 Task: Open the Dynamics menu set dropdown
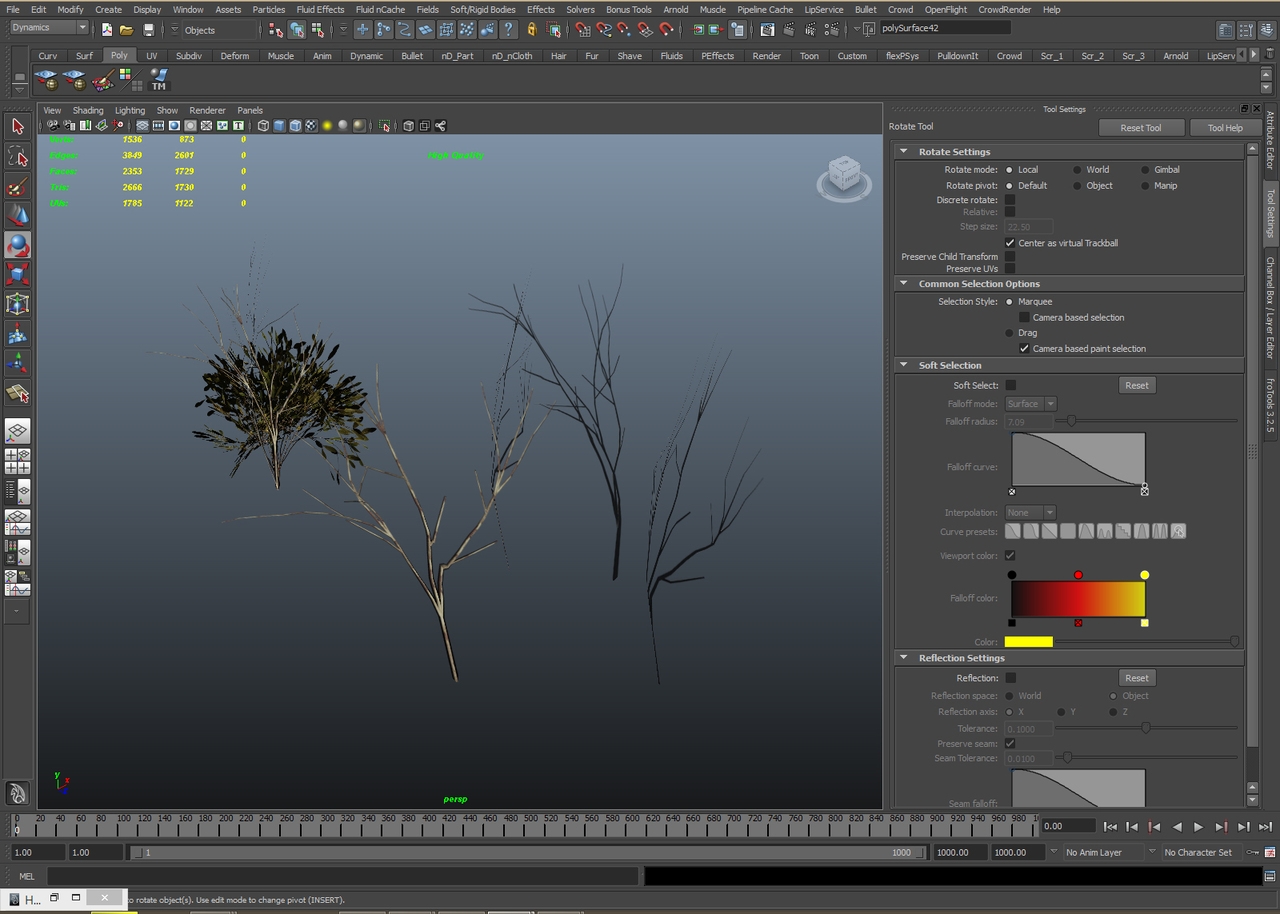[48, 28]
